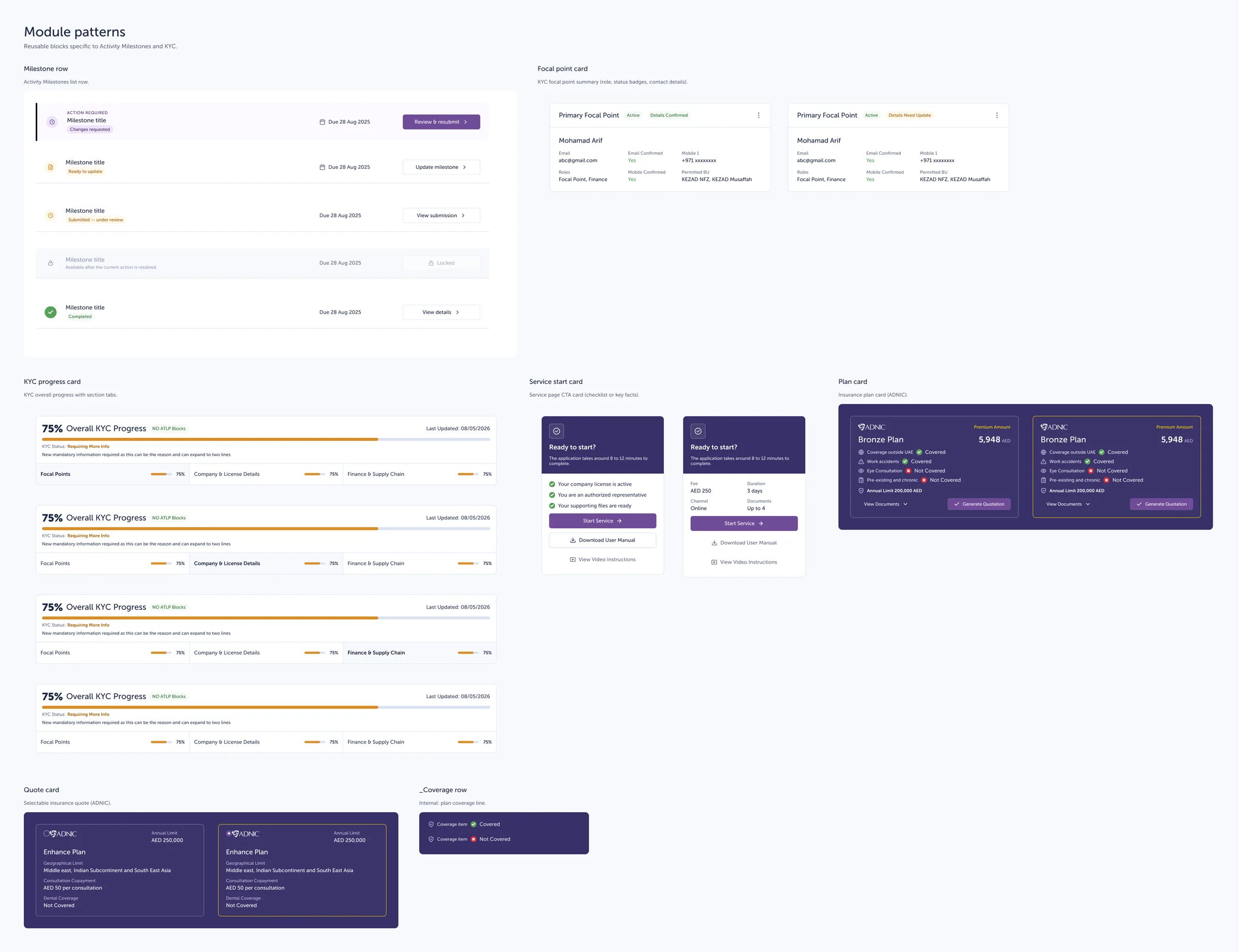Click the ADNIC logo on the gold-outlined Bronze Plan card
Image resolution: width=1239 pixels, height=952 pixels.
click(1054, 427)
